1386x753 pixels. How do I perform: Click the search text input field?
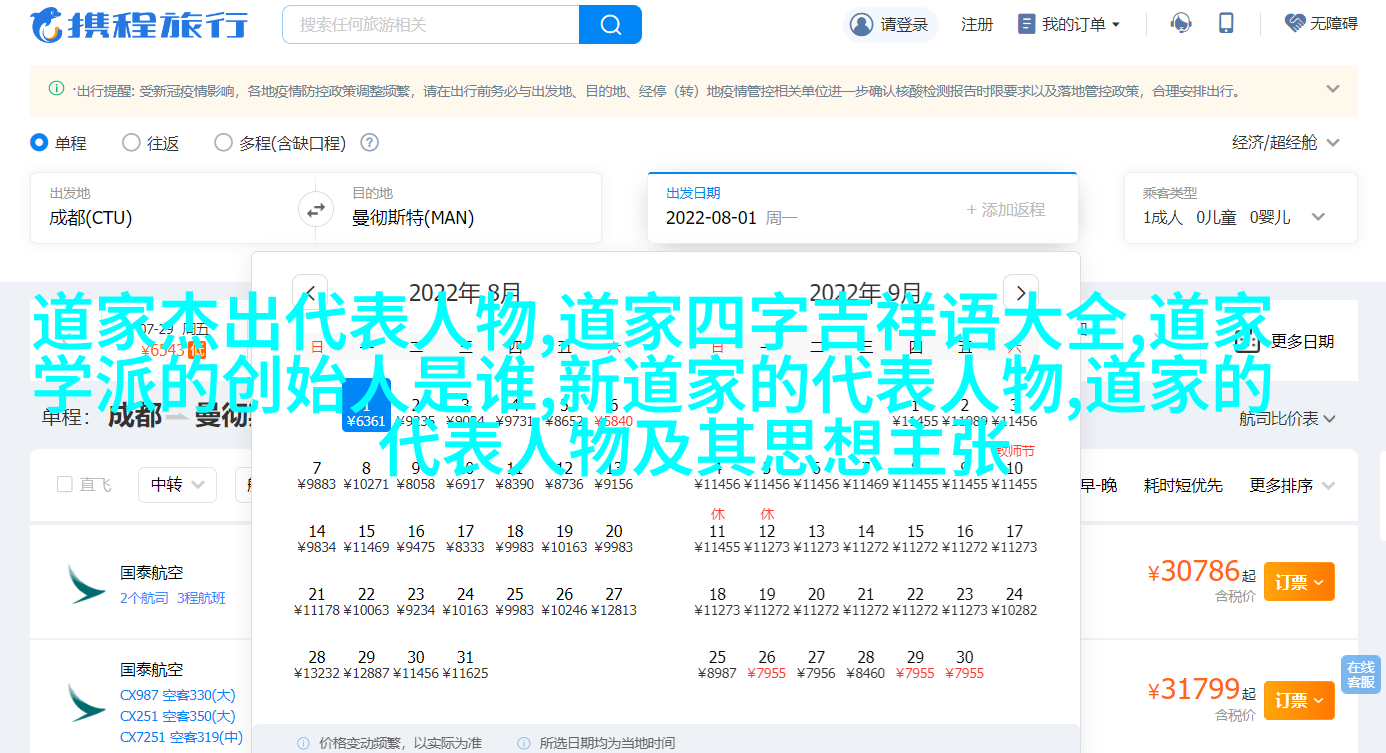[x=430, y=24]
